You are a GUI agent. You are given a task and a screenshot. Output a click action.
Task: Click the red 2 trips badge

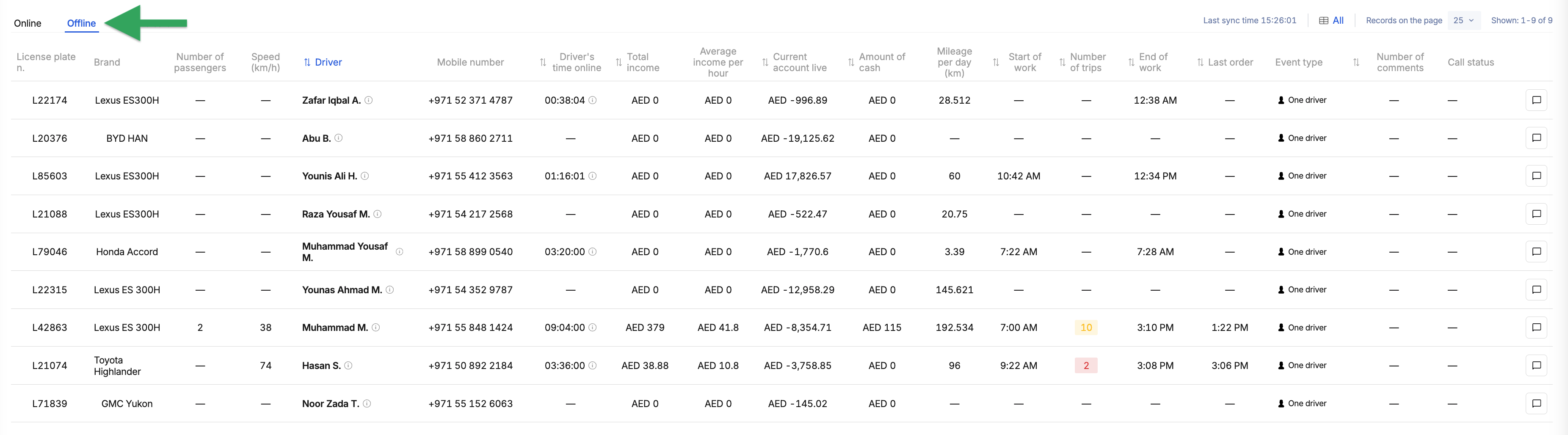[x=1086, y=366]
